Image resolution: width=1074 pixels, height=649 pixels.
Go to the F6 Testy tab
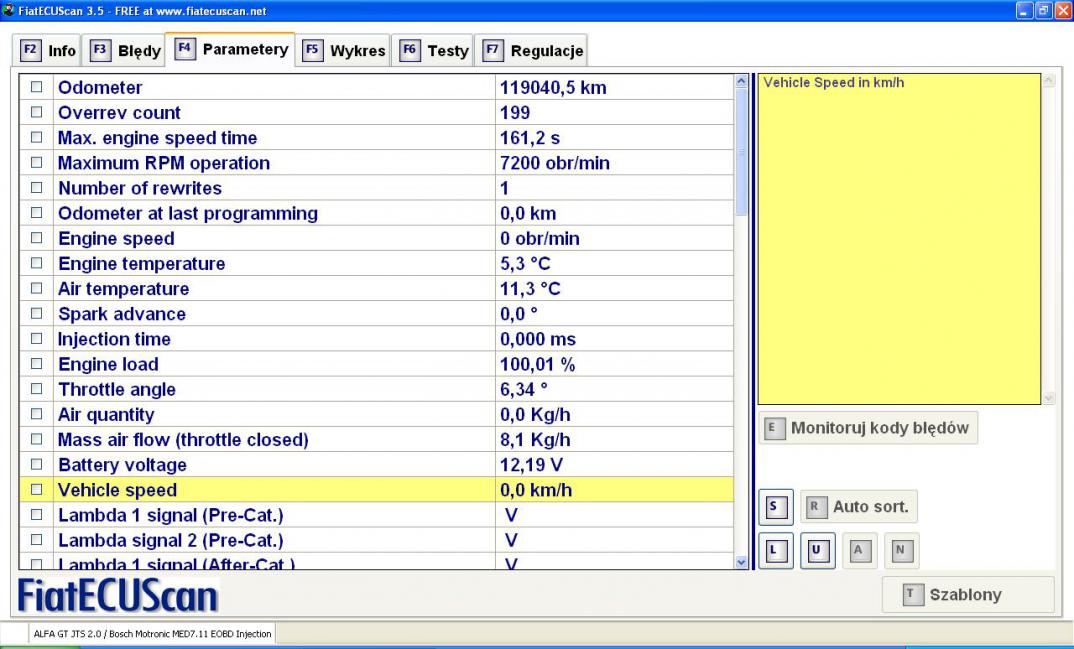[x=433, y=51]
